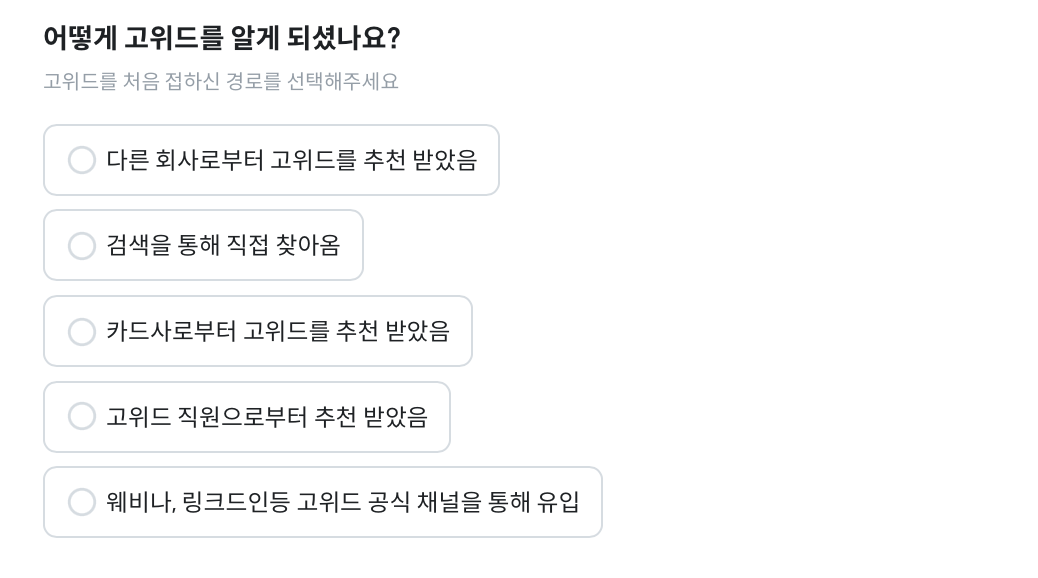Choose the '카드사로부터 고위드를 추천 받았음' radio button
The height and width of the screenshot is (578, 1038).
(82, 332)
